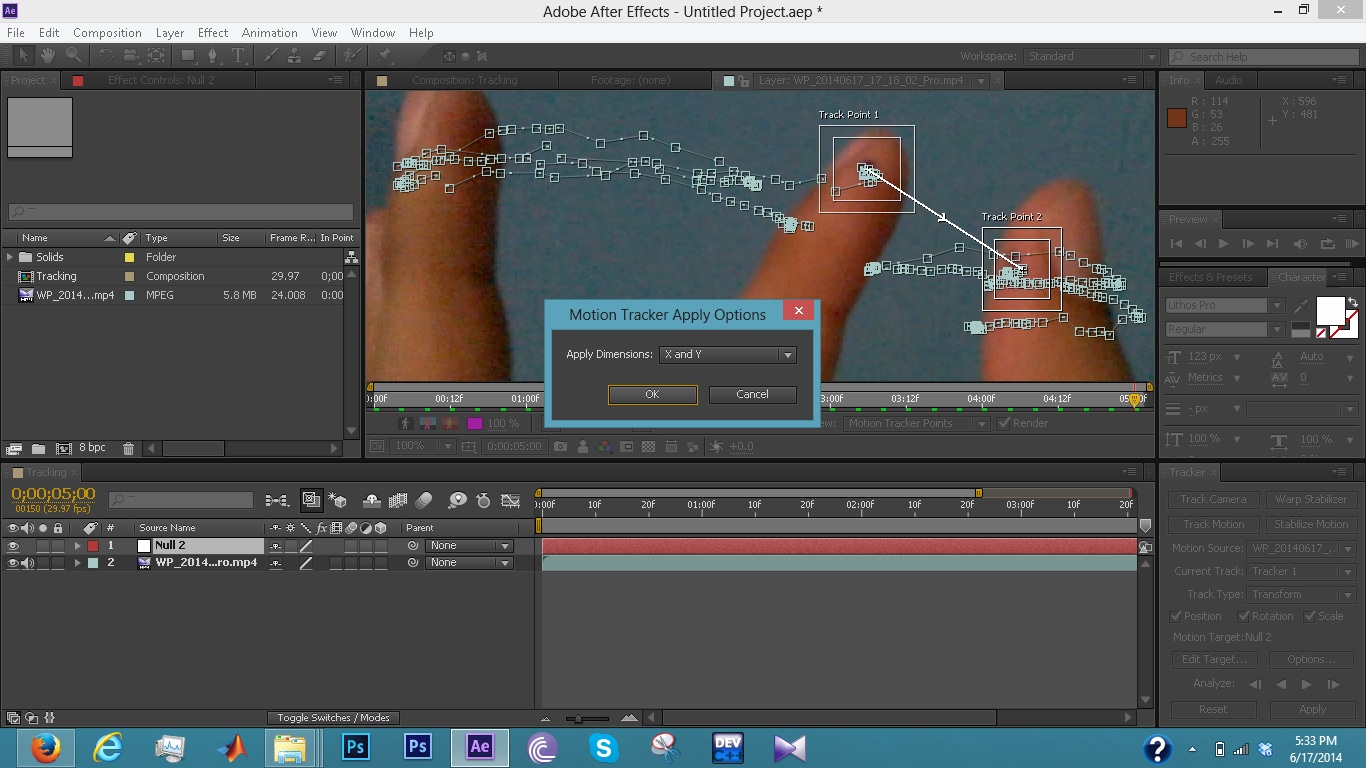Expand the Solids folder
Screen dimensions: 1366x768
tap(10, 257)
